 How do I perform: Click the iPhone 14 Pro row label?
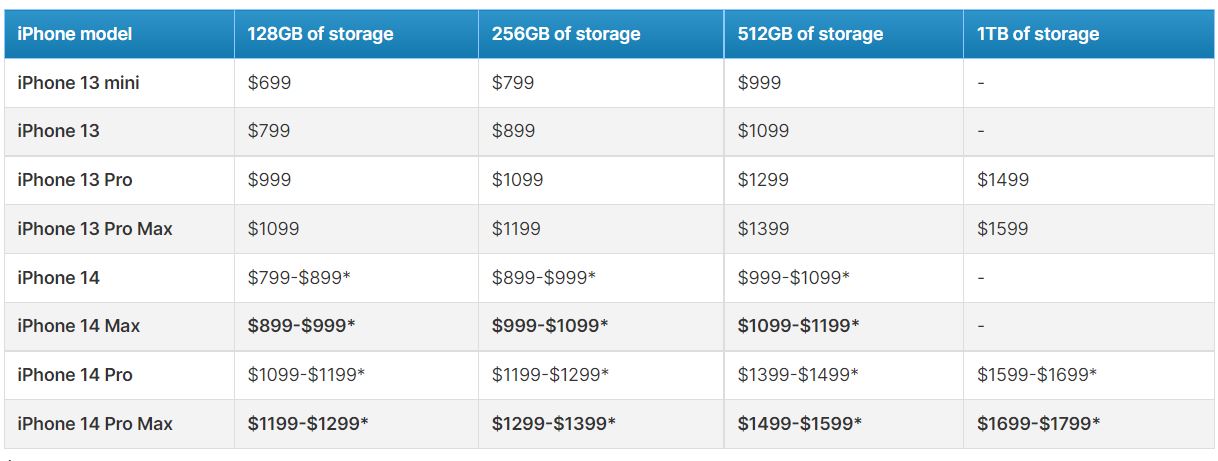tap(75, 375)
